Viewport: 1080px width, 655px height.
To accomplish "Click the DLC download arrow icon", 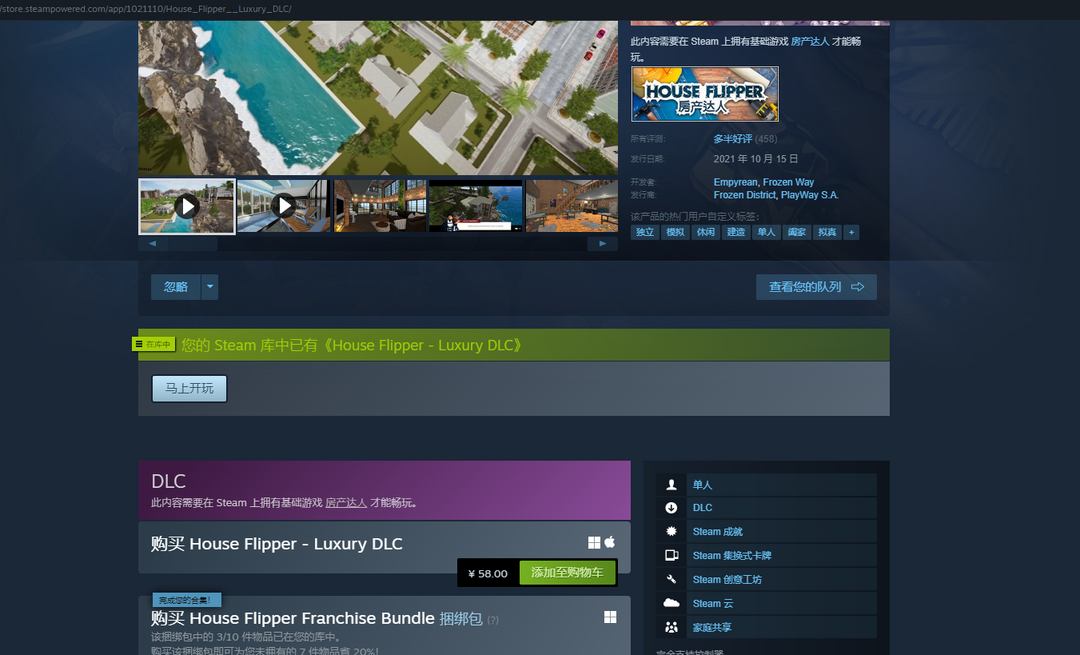I will click(x=672, y=508).
